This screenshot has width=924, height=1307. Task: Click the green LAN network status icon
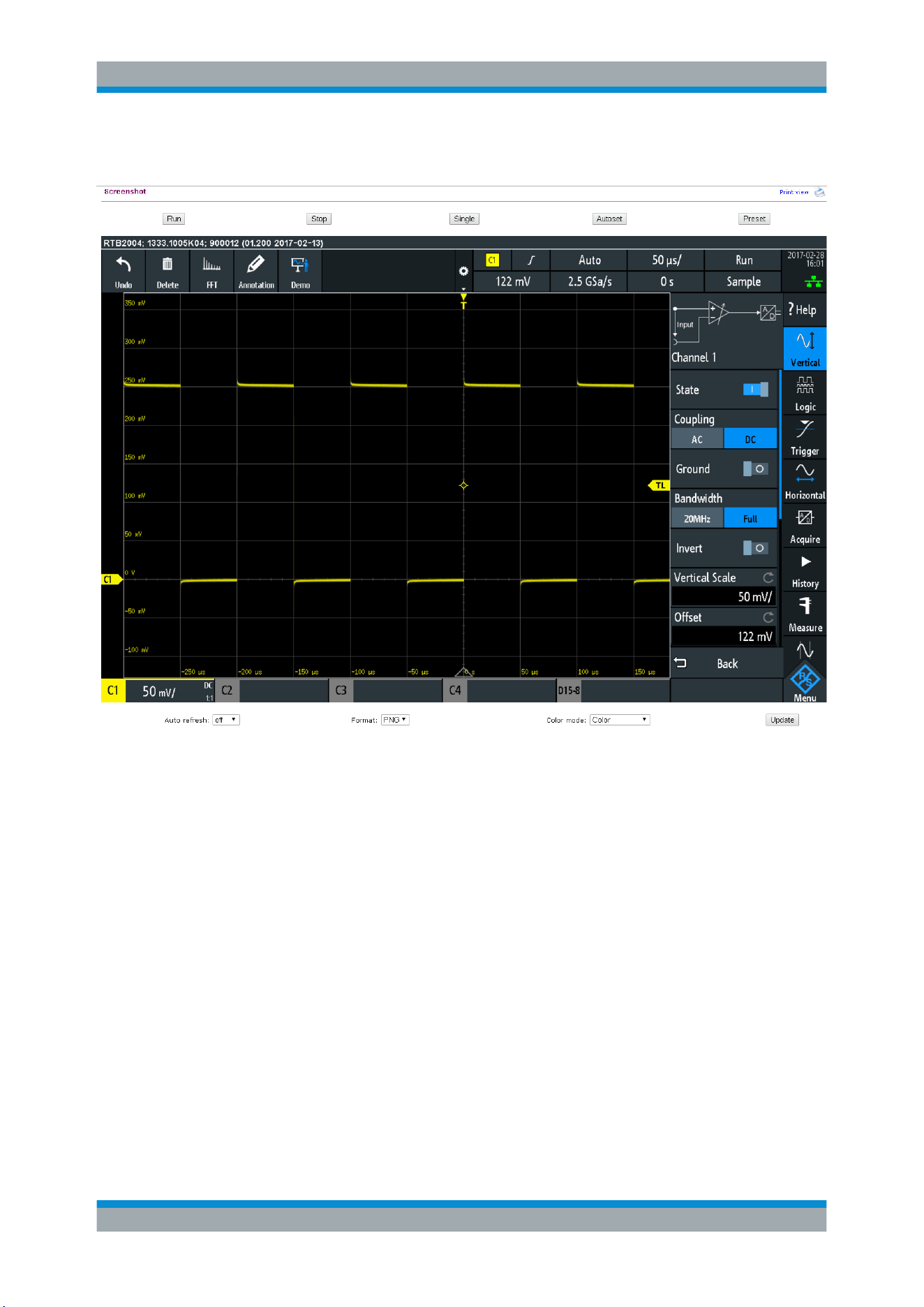point(813,281)
